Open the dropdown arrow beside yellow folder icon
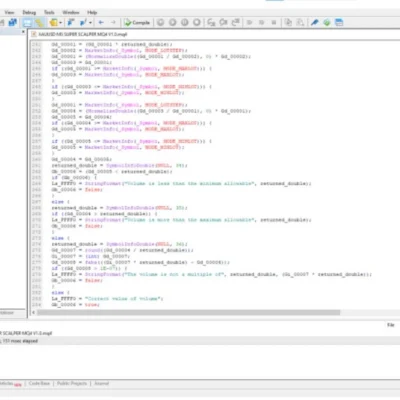 [x=60, y=23]
